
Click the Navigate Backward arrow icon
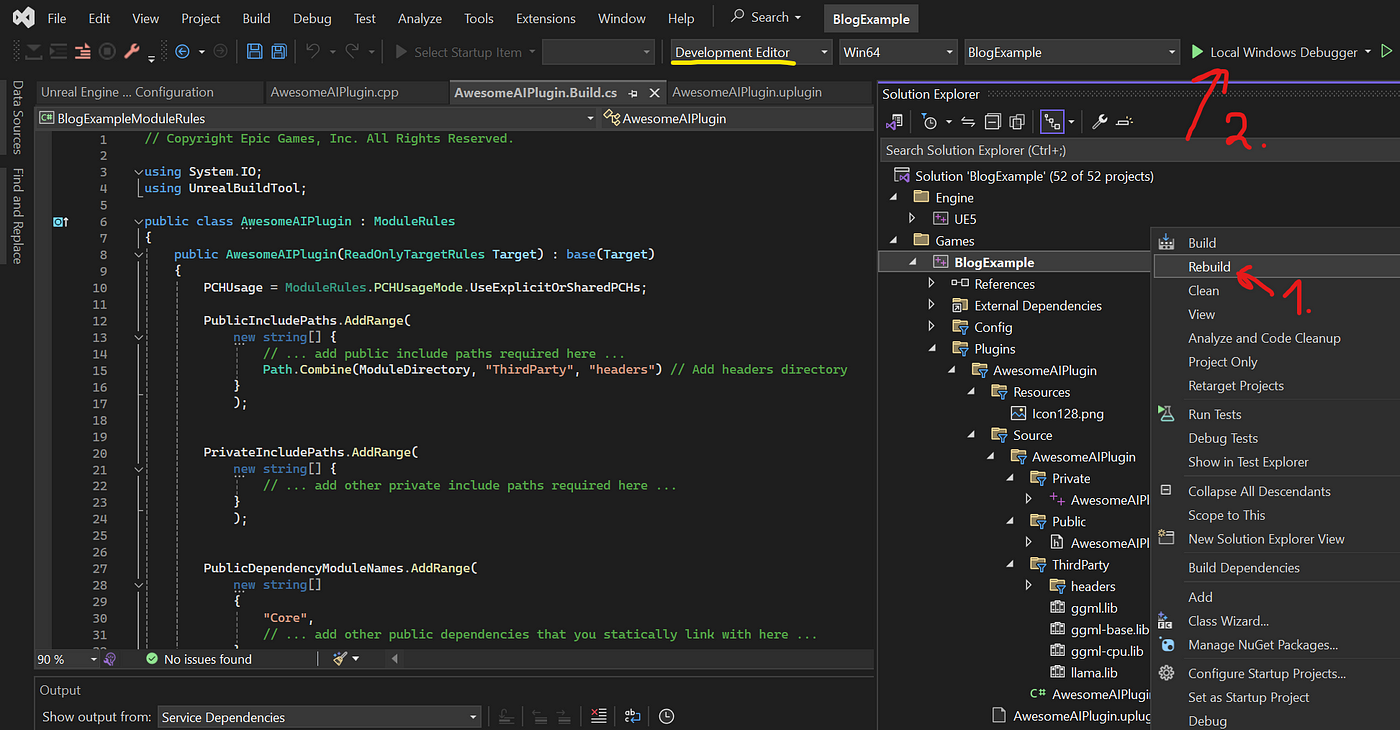pyautogui.click(x=183, y=52)
